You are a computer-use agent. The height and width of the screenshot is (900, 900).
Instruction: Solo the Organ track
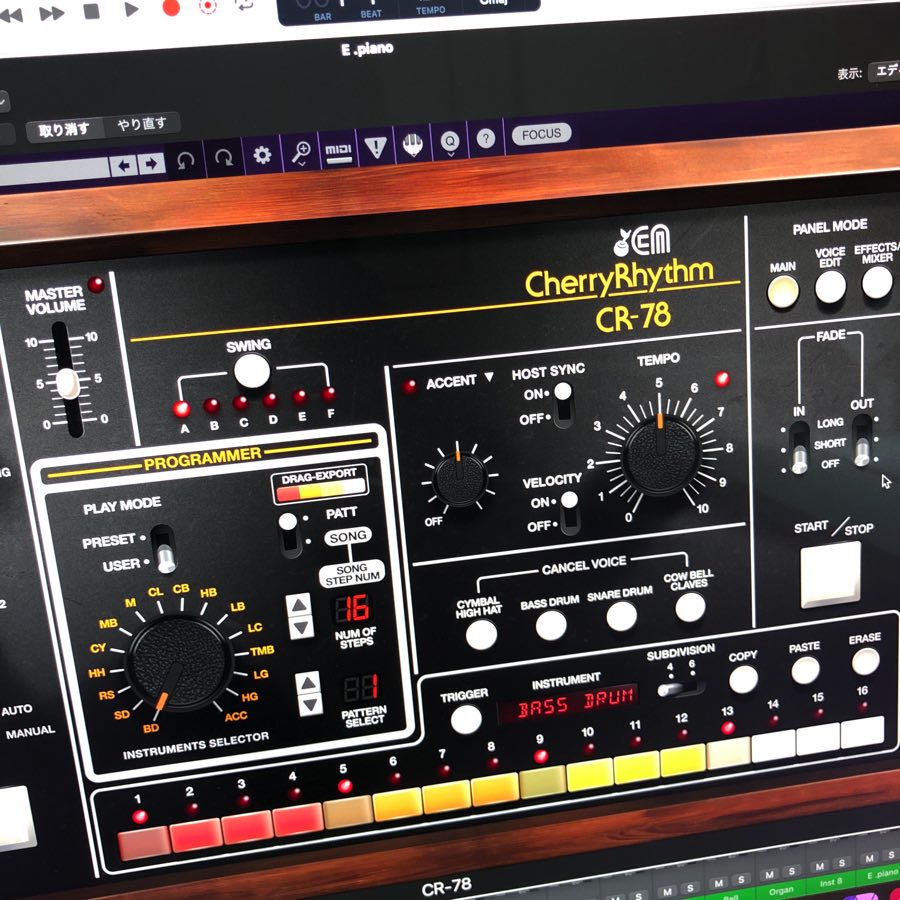792,871
